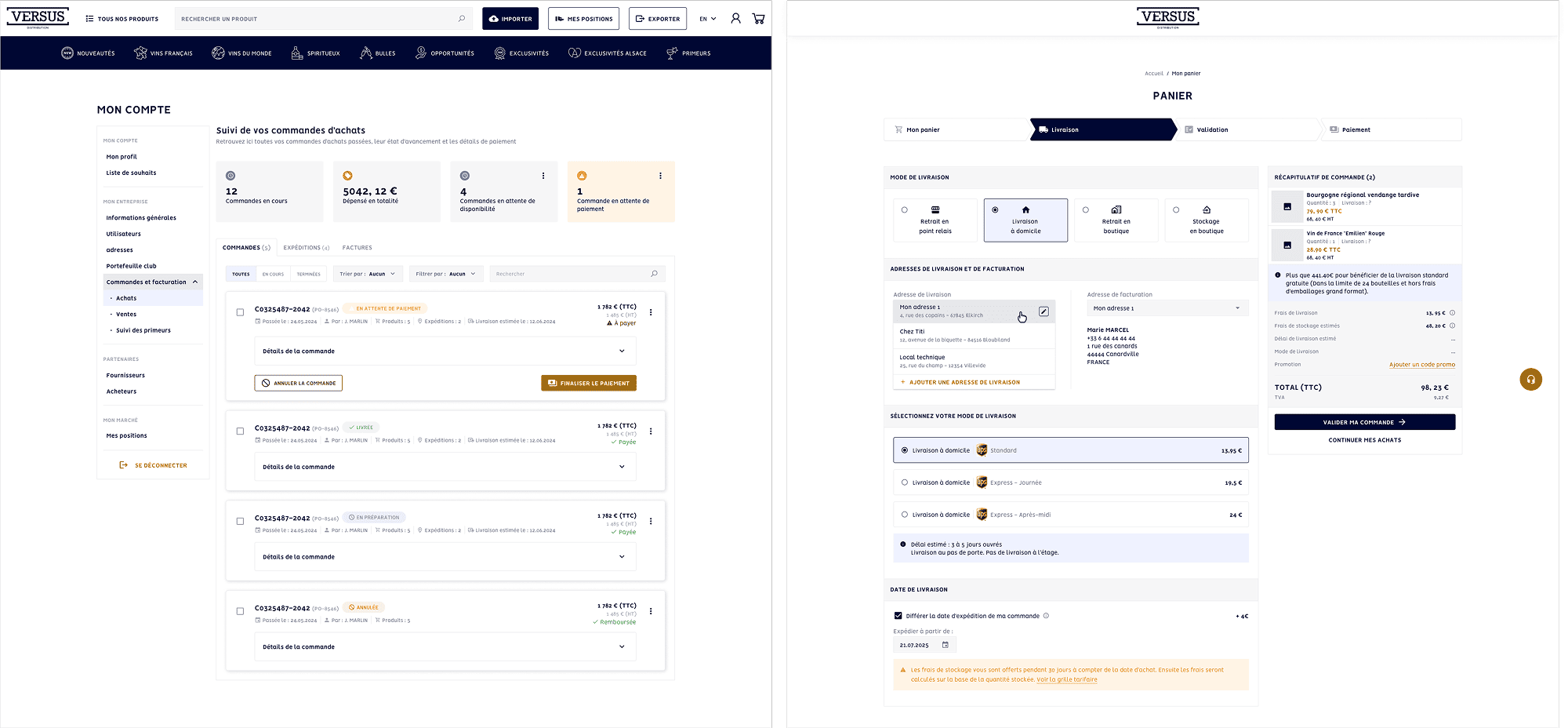Open the shopping cart icon in header

(x=758, y=19)
